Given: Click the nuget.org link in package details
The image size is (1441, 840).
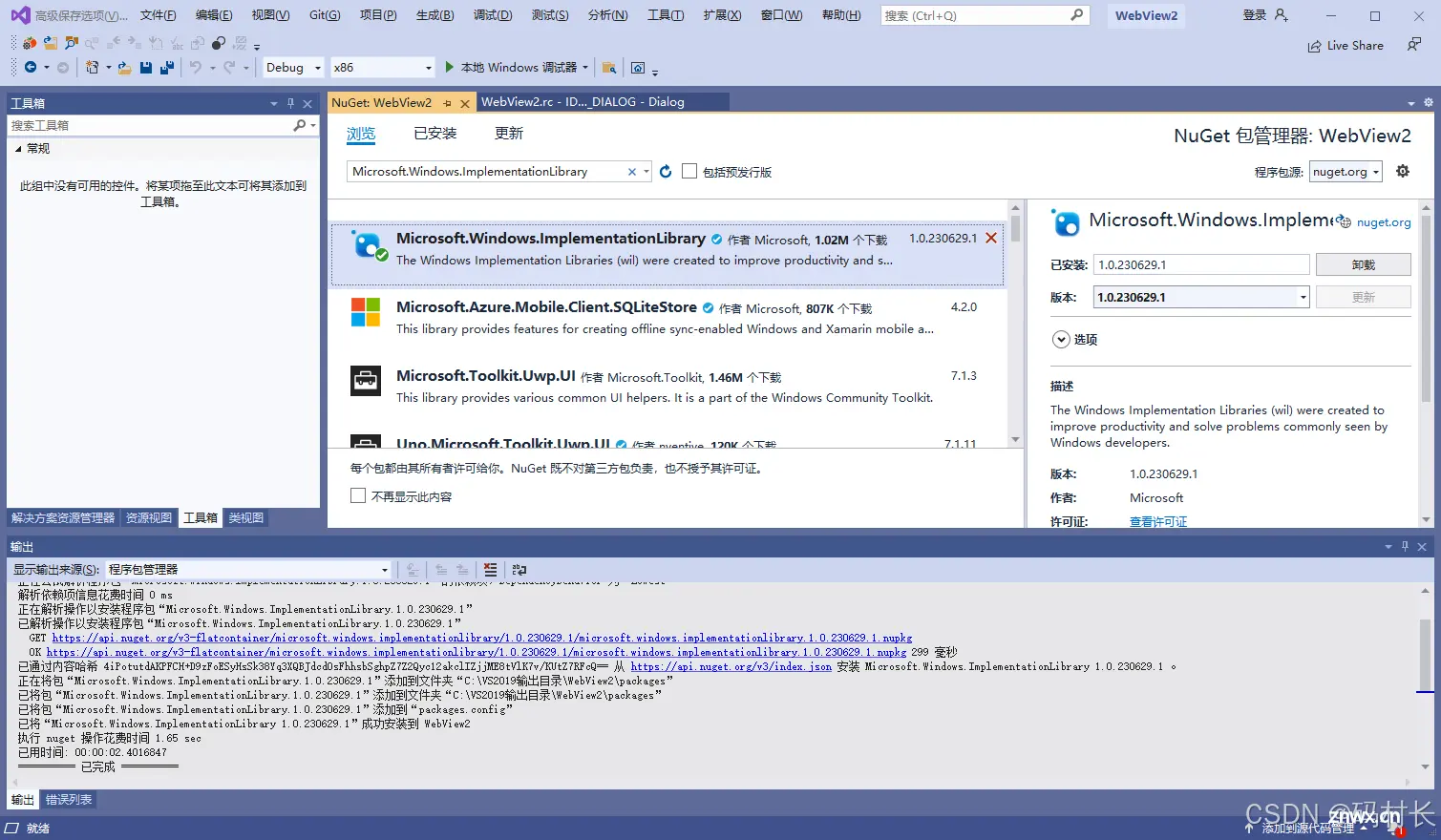Looking at the screenshot, I should click(x=1384, y=222).
